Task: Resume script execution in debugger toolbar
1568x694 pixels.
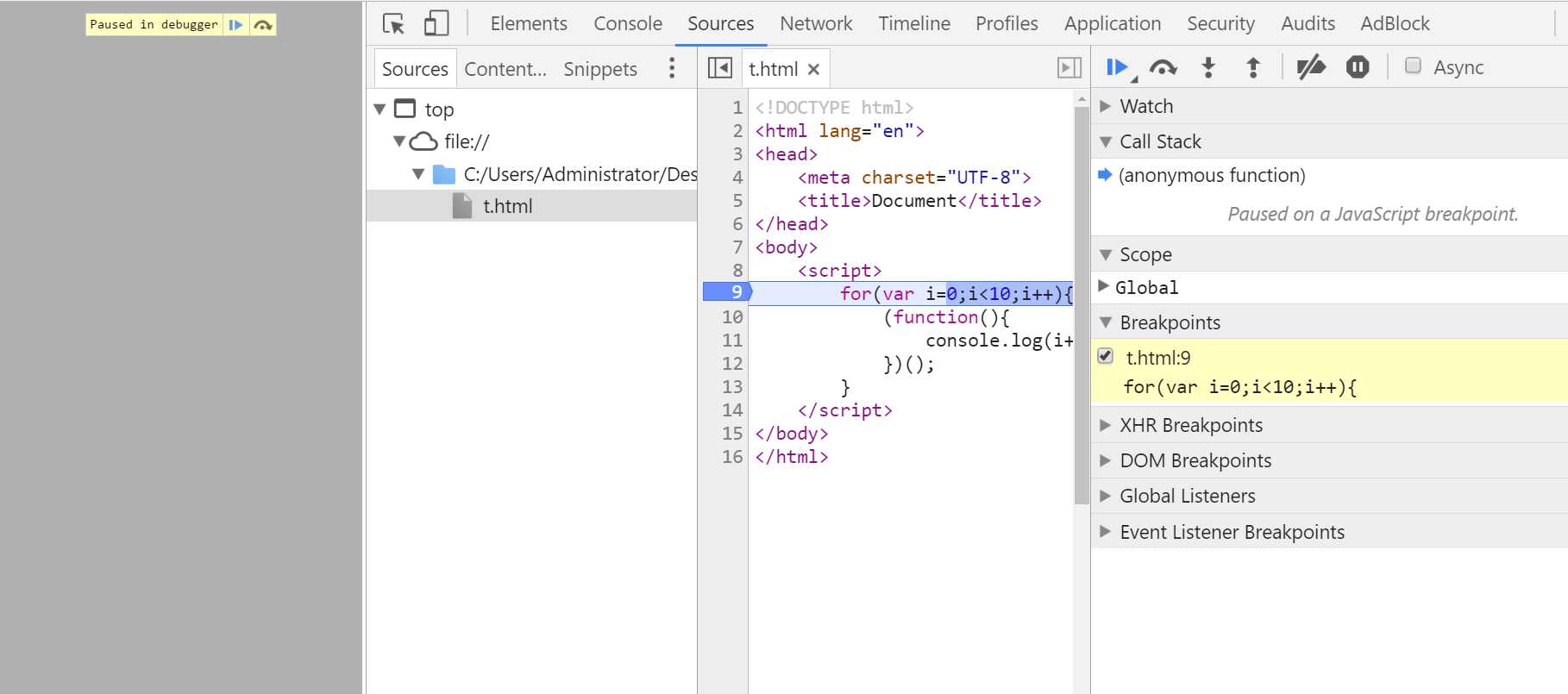Action: pyautogui.click(x=1117, y=67)
